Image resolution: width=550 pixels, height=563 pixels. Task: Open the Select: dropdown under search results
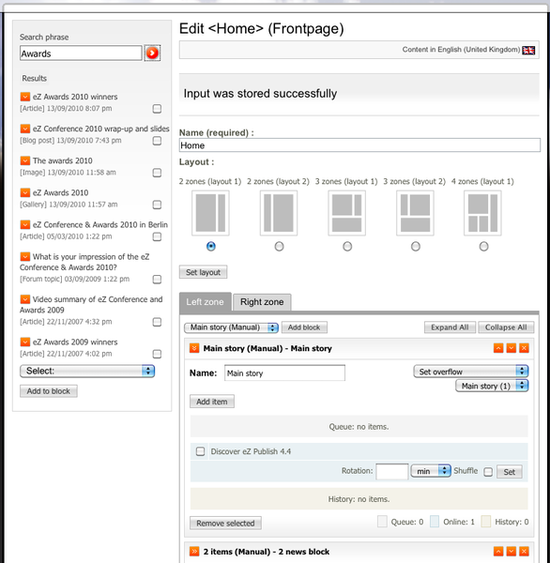click(87, 371)
